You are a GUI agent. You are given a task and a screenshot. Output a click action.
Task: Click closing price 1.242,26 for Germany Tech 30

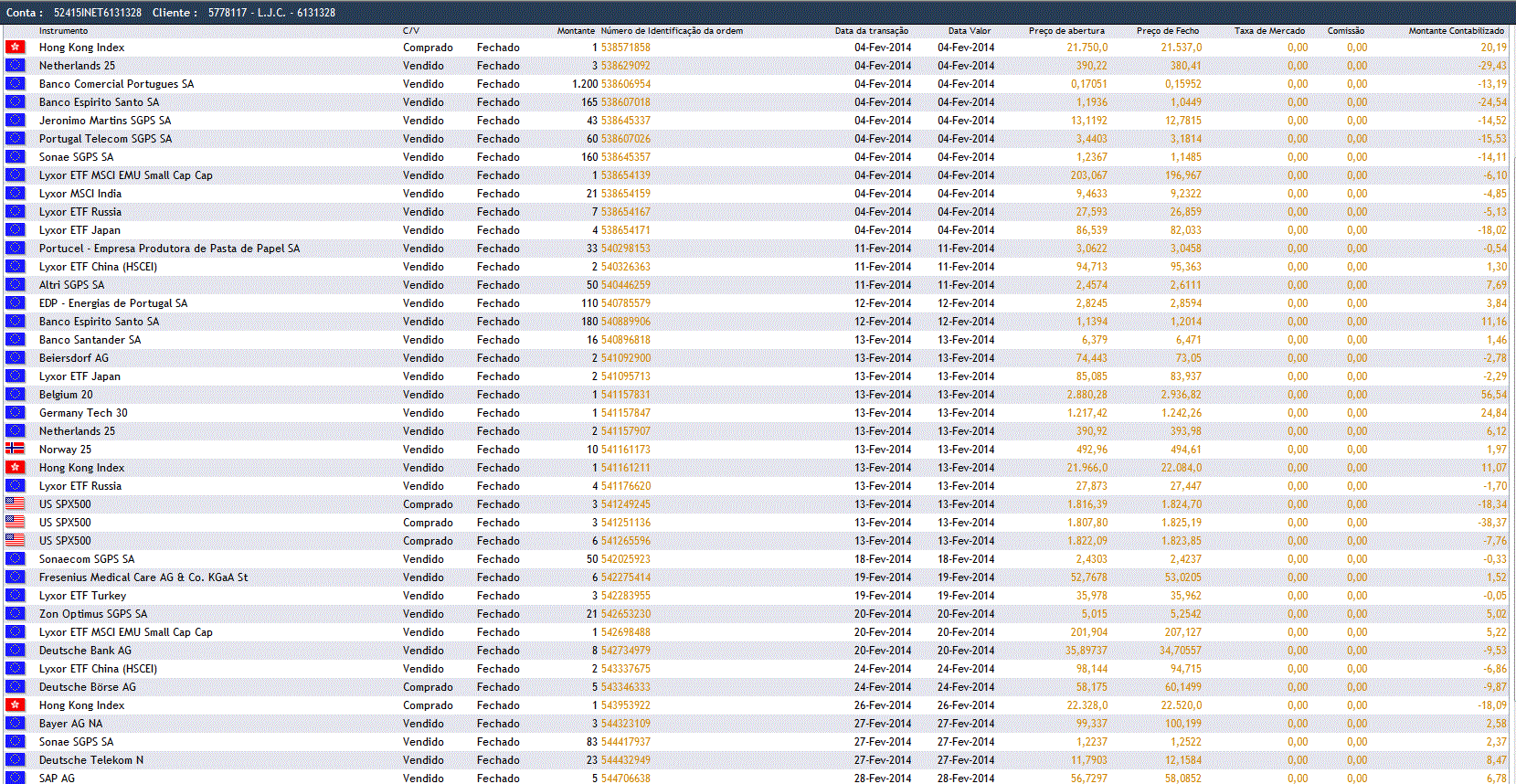(x=1181, y=413)
